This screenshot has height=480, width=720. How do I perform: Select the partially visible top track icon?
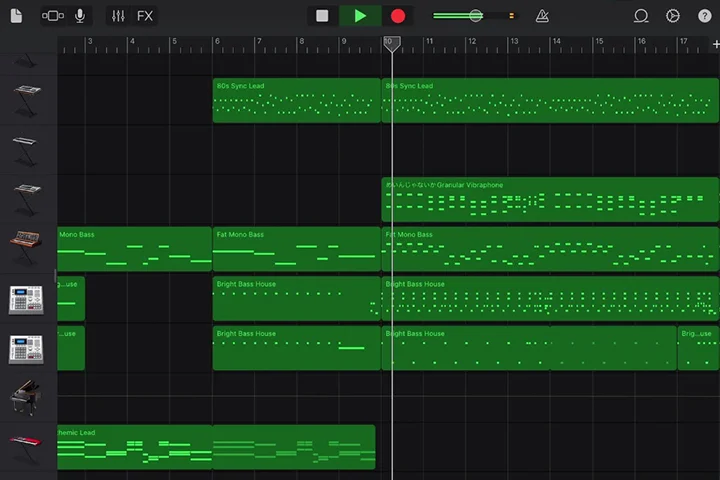pyautogui.click(x=25, y=62)
